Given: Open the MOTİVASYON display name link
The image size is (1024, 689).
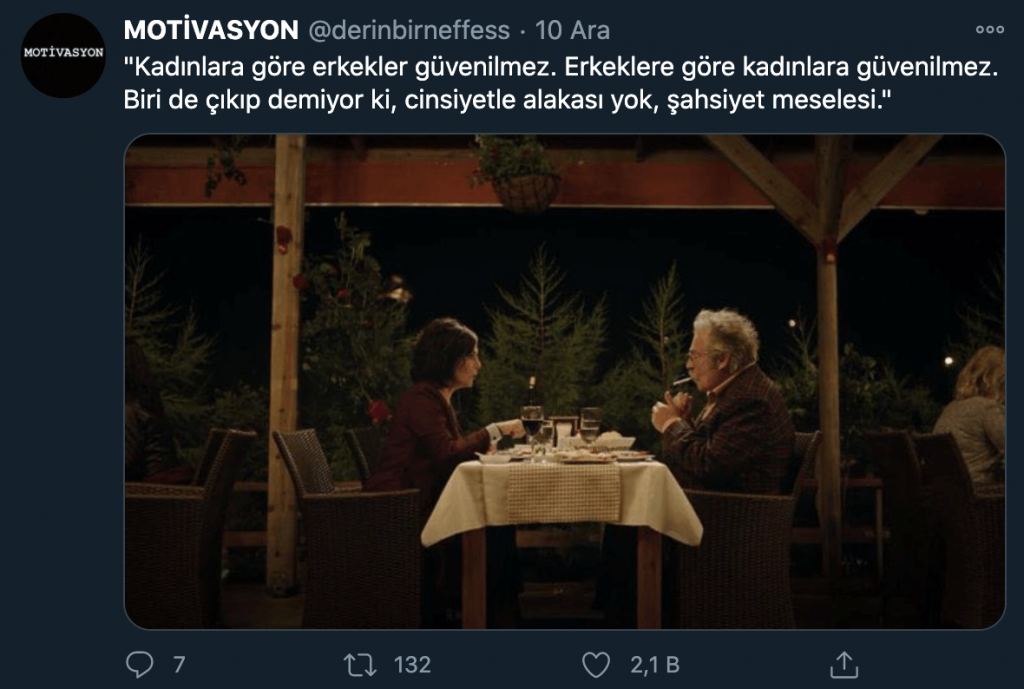Looking at the screenshot, I should coord(211,30).
